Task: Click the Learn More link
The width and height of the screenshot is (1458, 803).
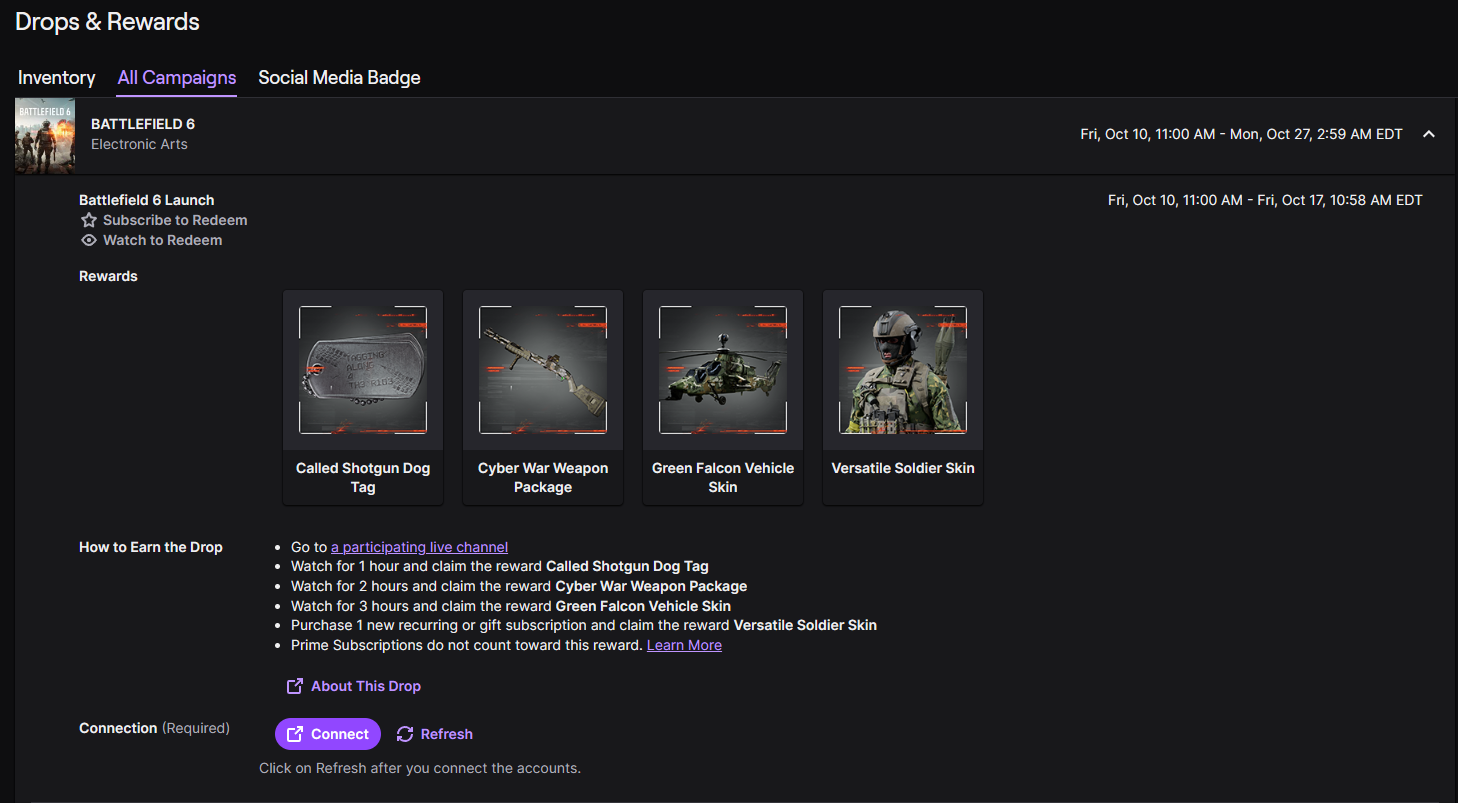Action: [x=684, y=645]
